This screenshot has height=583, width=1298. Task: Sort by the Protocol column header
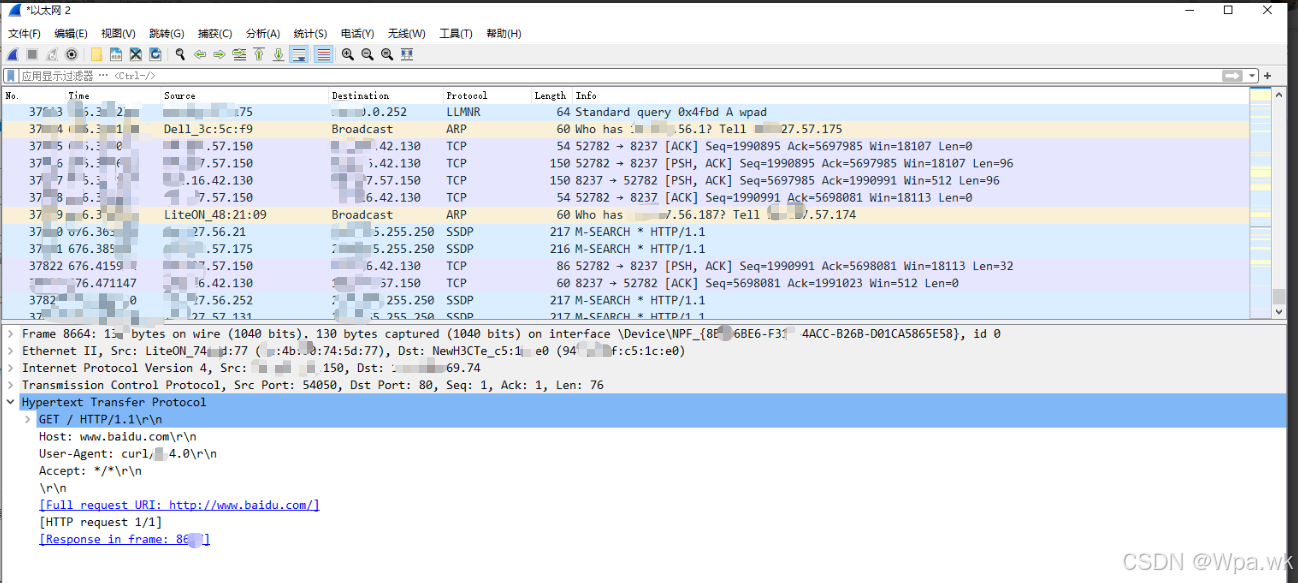(486, 96)
